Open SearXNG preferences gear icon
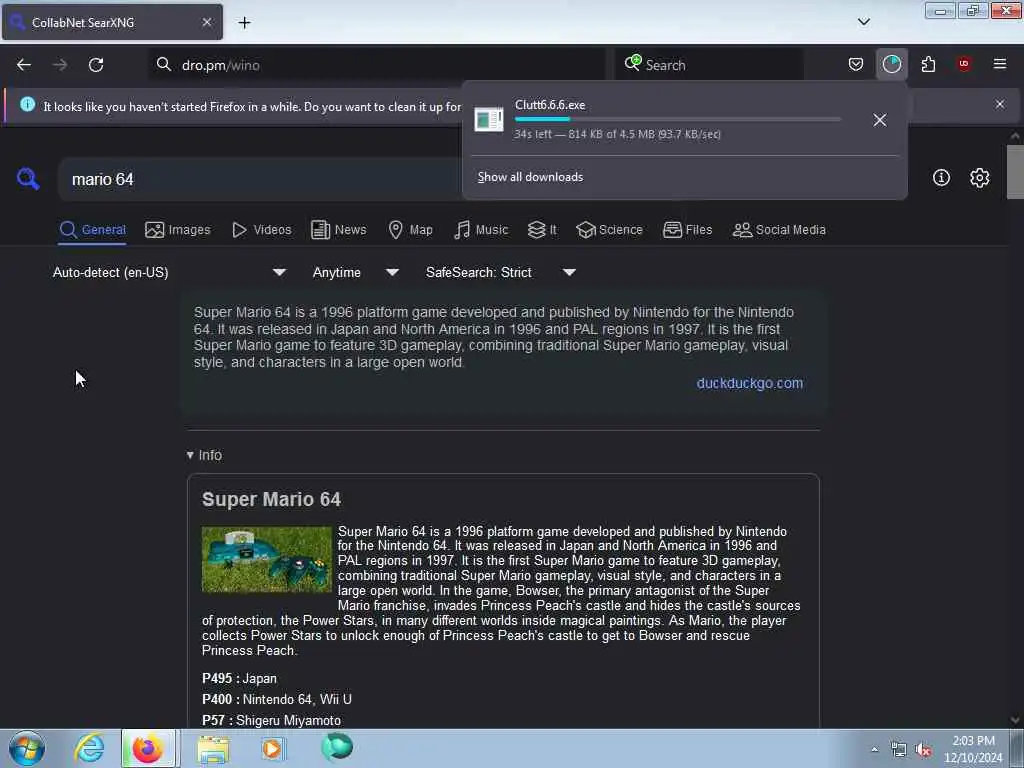Image resolution: width=1024 pixels, height=768 pixels. click(979, 178)
